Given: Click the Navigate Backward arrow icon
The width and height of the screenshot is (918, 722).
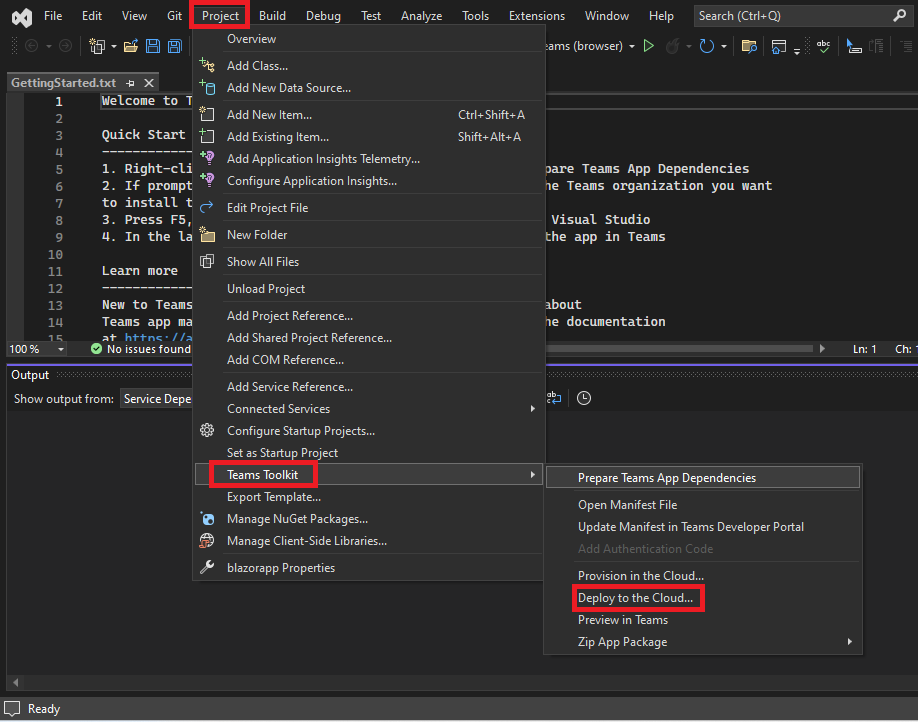Looking at the screenshot, I should 32,46.
